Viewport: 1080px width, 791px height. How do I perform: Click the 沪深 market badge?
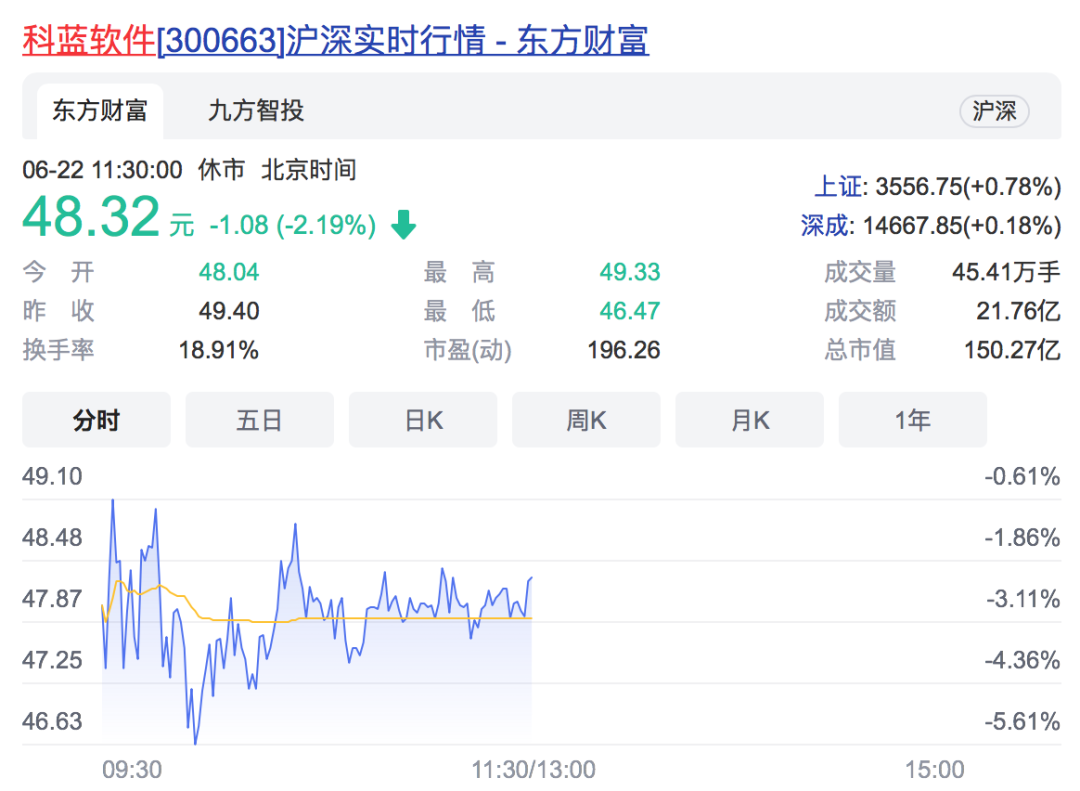pyautogui.click(x=993, y=111)
